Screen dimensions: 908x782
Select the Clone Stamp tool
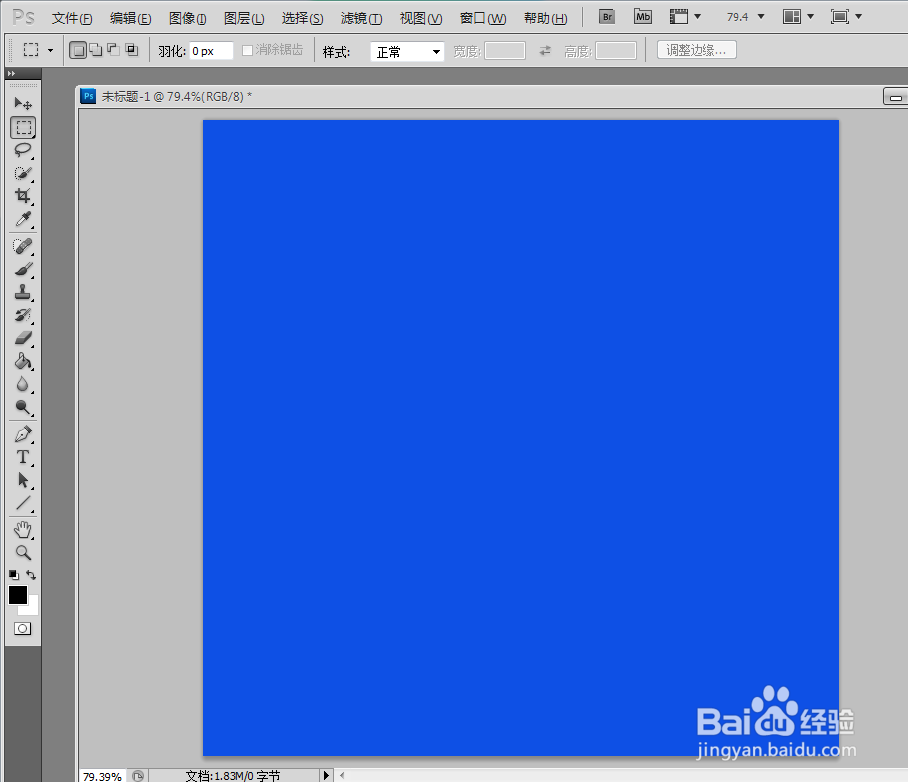click(x=23, y=292)
